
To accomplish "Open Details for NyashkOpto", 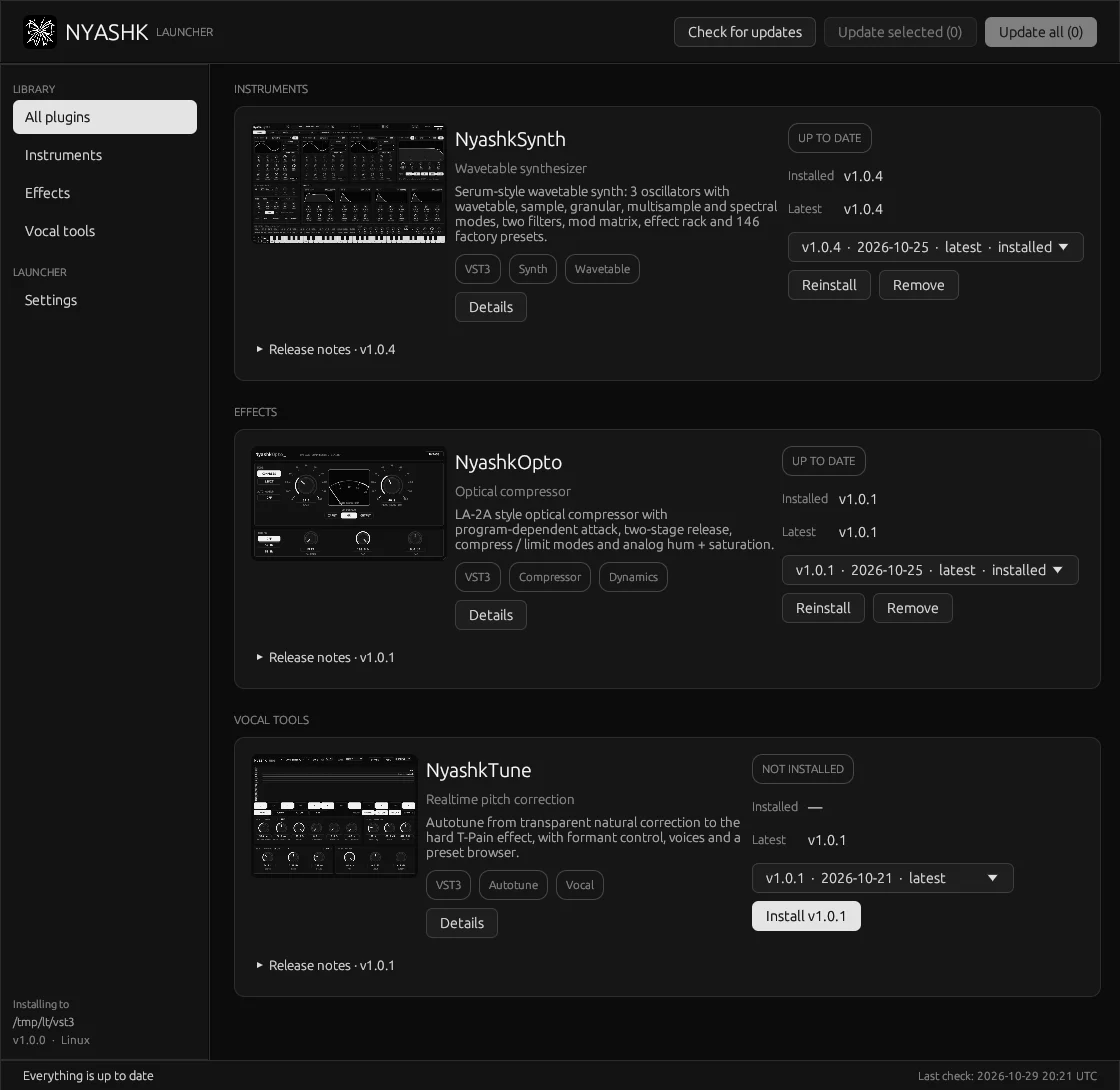I will tap(491, 615).
